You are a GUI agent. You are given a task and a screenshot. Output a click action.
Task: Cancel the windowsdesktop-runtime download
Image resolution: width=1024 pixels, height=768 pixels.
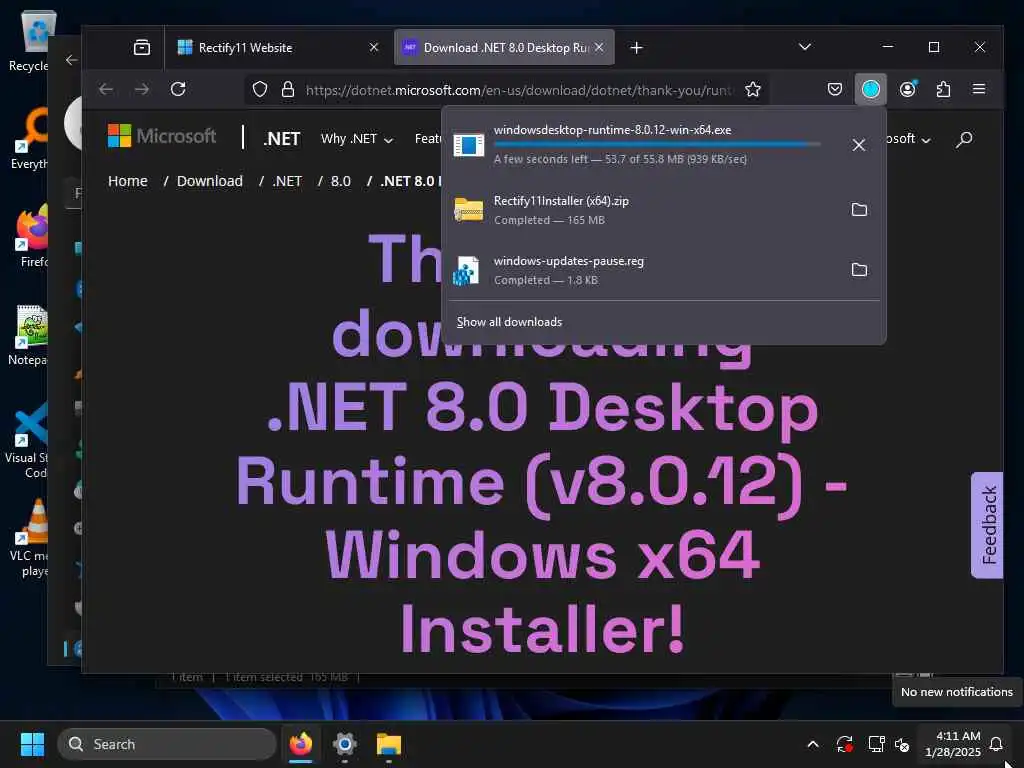pyautogui.click(x=859, y=145)
